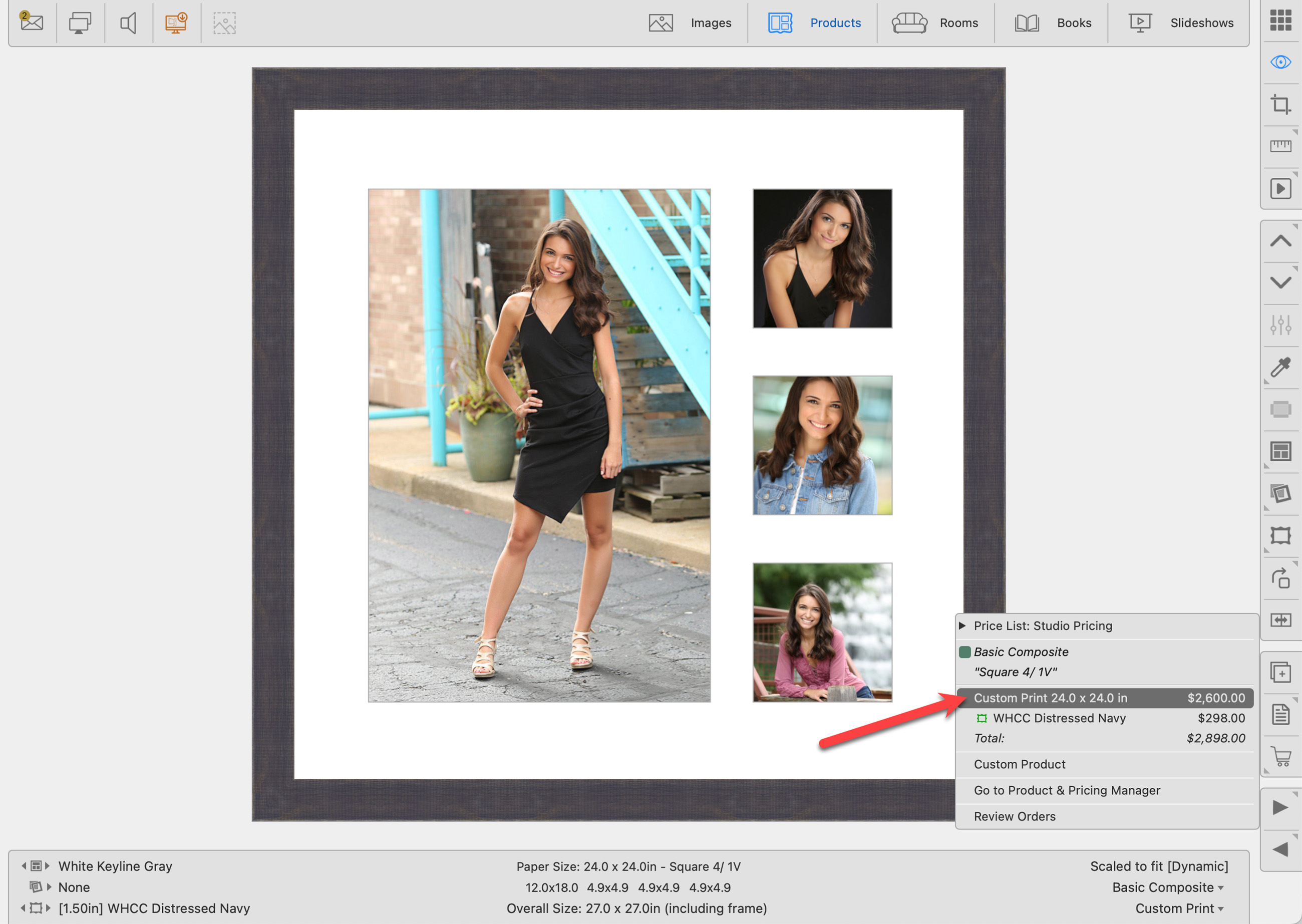Screen dimensions: 1302x924
Task: Click the adjustment sliders icon
Action: pos(1280,326)
